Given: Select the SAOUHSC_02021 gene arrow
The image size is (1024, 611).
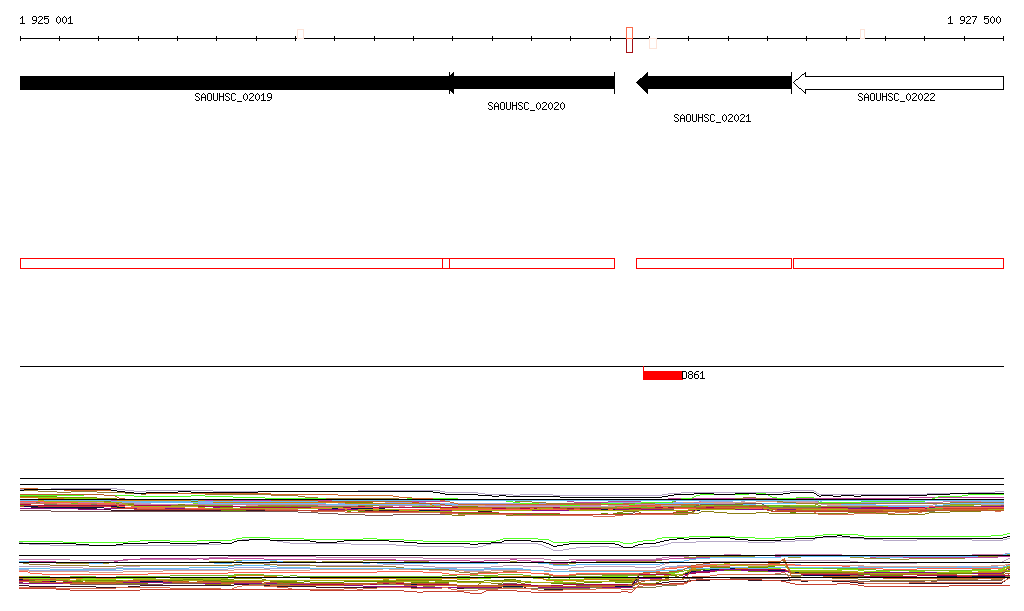Looking at the screenshot, I should pos(714,83).
